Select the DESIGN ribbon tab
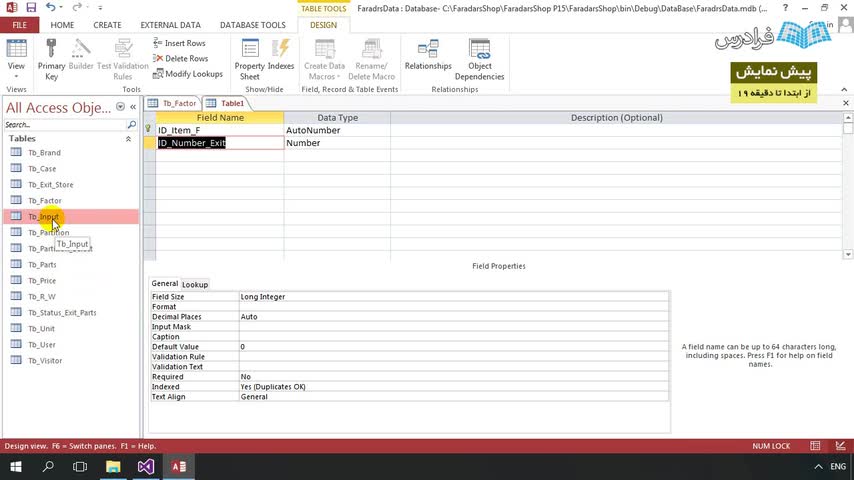 [x=324, y=25]
